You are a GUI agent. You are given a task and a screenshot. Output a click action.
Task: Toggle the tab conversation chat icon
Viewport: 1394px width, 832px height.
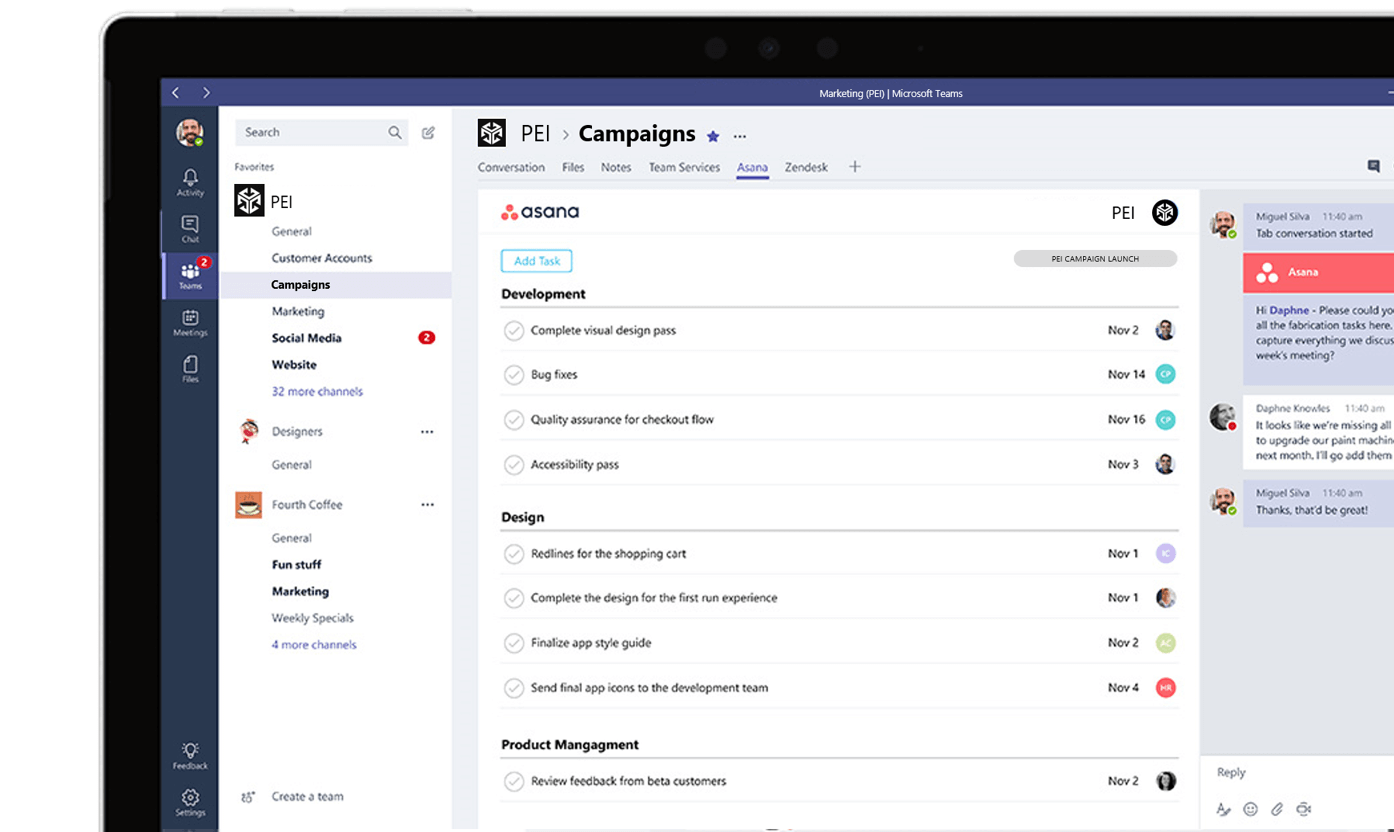[1373, 166]
